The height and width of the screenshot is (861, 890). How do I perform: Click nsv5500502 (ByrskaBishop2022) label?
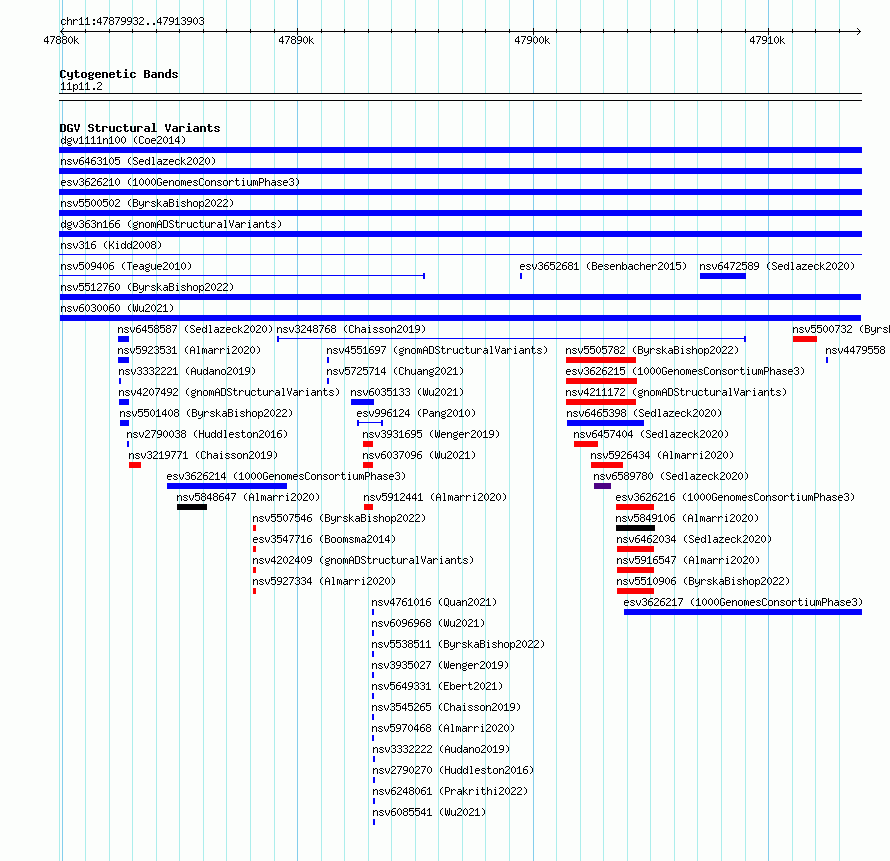pos(147,203)
